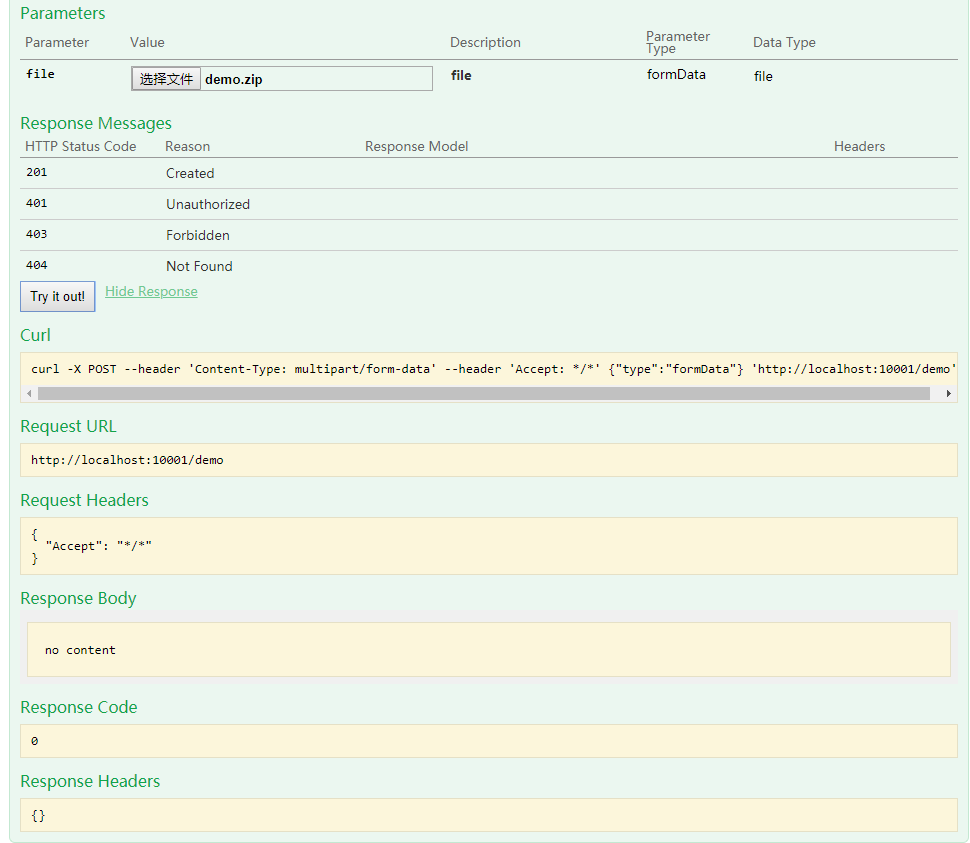Click the Forbidden reason text
970x843 pixels.
click(198, 235)
